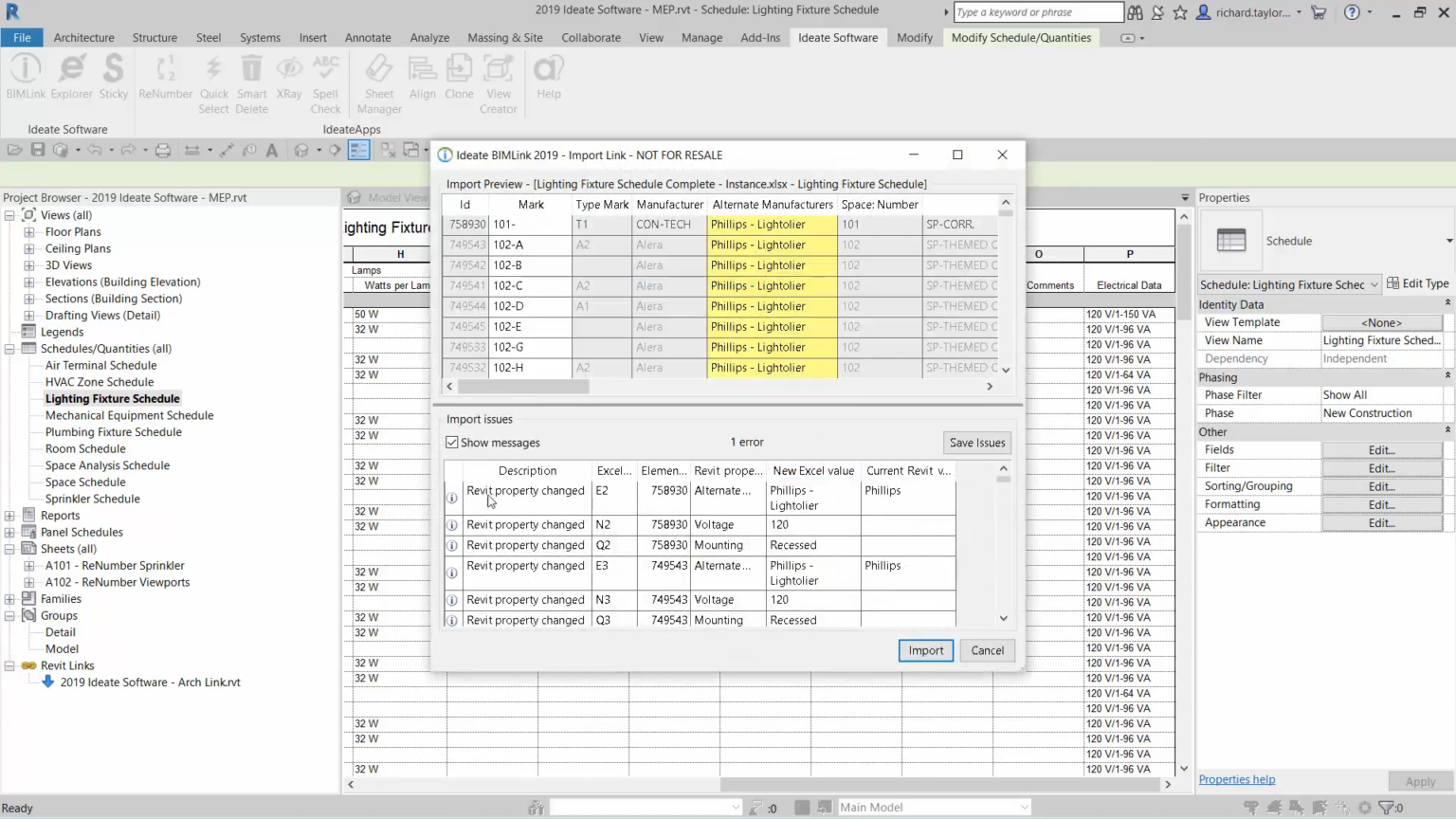This screenshot has height=819, width=1456.
Task: Switch to the Manage ribbon tab
Action: 701,38
